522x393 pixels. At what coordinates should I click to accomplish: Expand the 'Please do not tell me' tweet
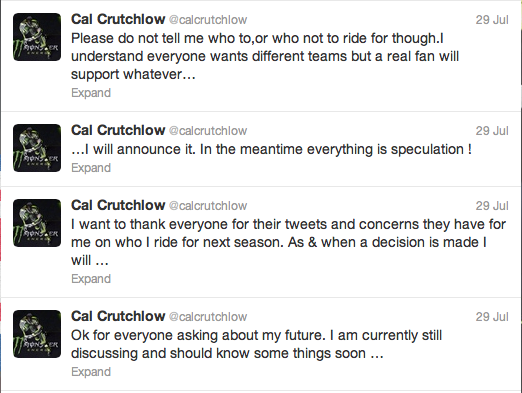coord(91,93)
